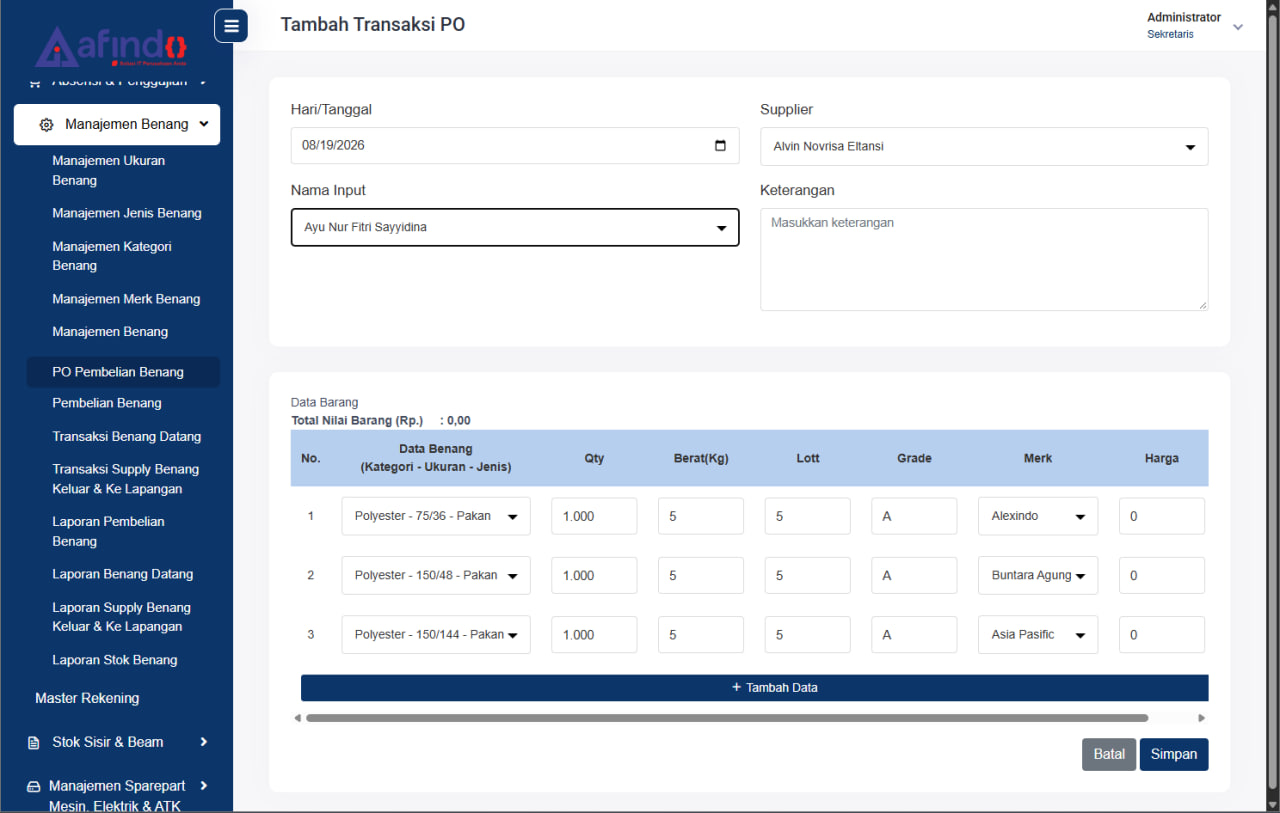The height and width of the screenshot is (813, 1280).
Task: Click Harga field in row 1
Action: pyautogui.click(x=1162, y=516)
